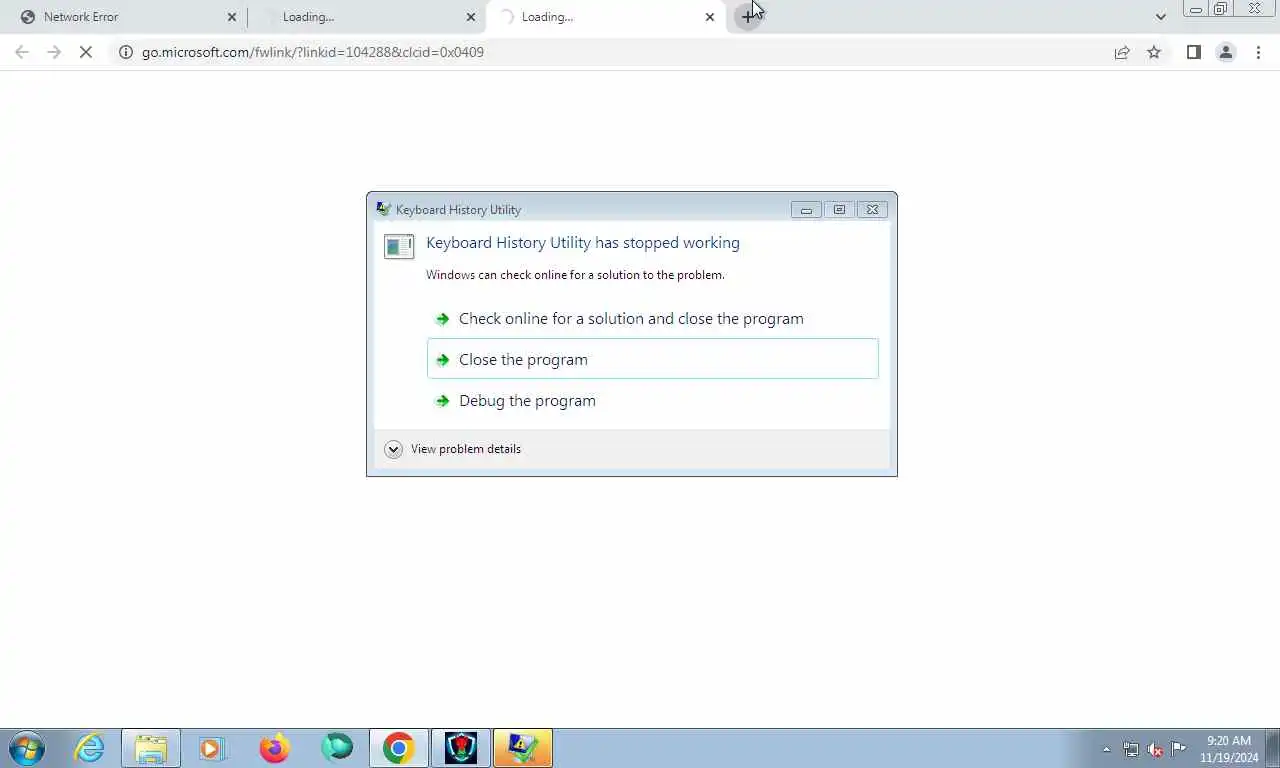Viewport: 1280px width, 768px height.
Task: Open the Action Center flag icon
Action: tap(1179, 749)
